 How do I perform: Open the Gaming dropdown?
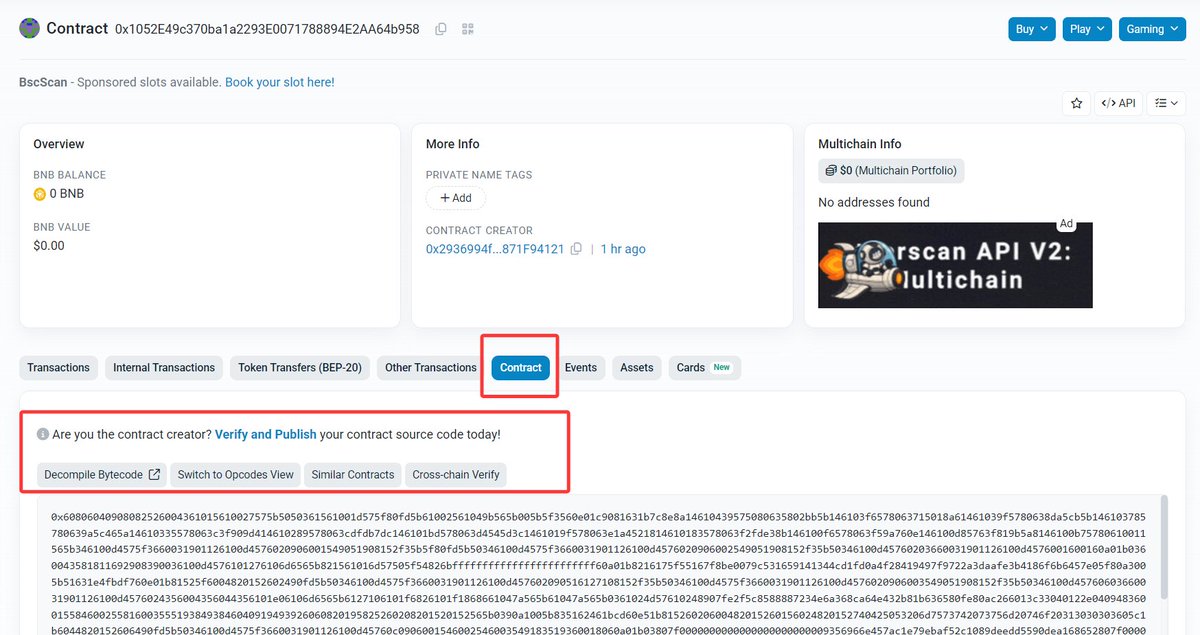1151,29
